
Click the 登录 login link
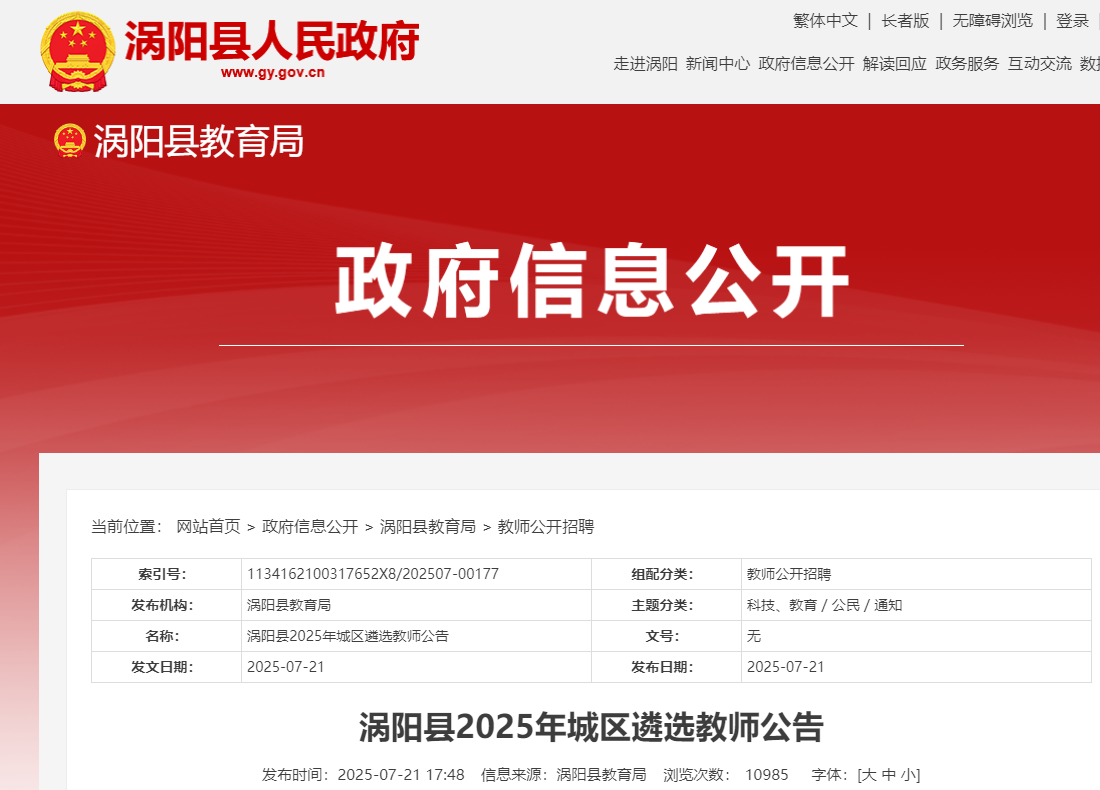tap(1073, 21)
